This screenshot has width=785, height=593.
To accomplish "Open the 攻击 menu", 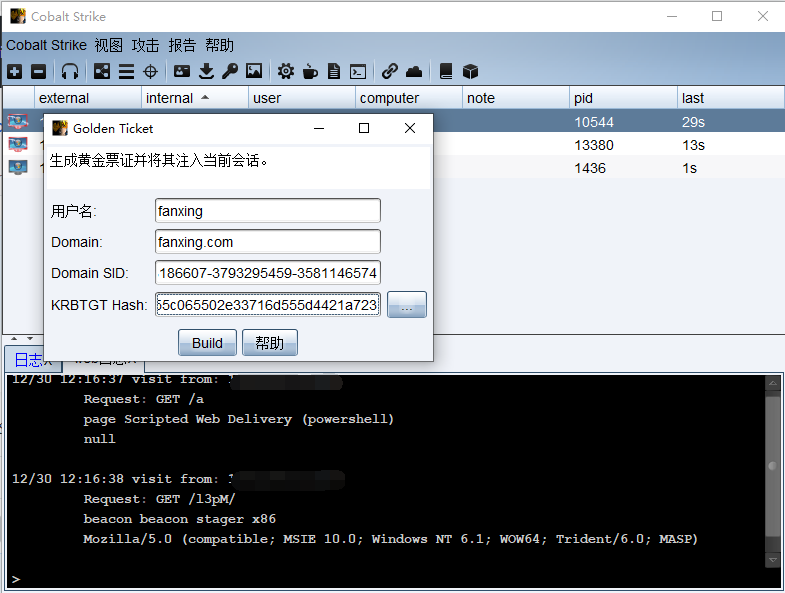I will (x=145, y=45).
